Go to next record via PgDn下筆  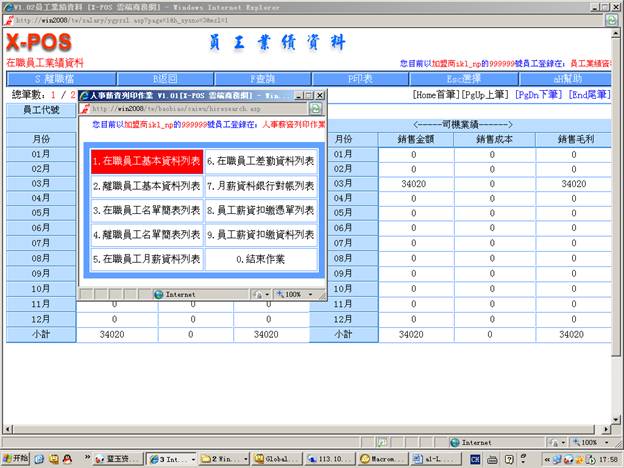point(538,95)
